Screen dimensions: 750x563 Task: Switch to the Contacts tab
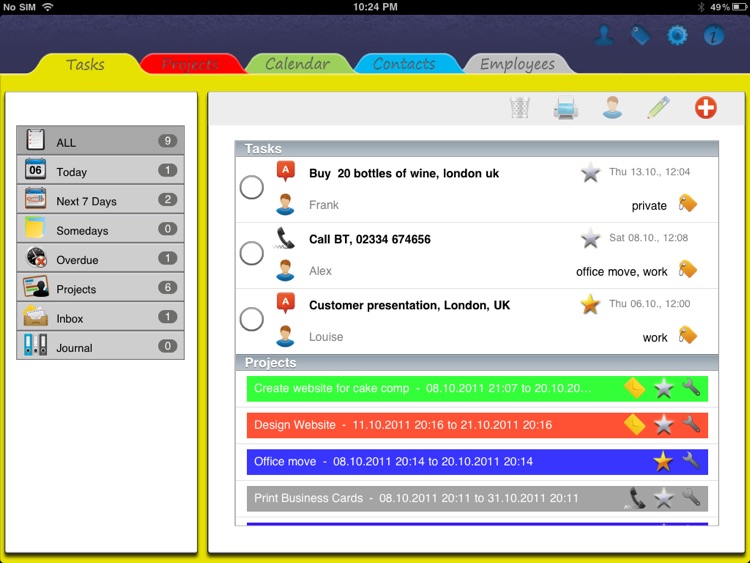405,64
